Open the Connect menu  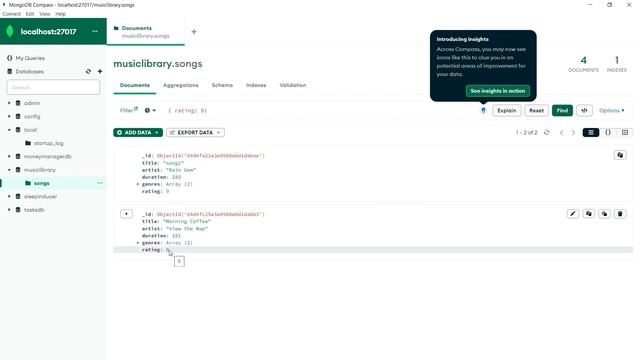(x=11, y=14)
